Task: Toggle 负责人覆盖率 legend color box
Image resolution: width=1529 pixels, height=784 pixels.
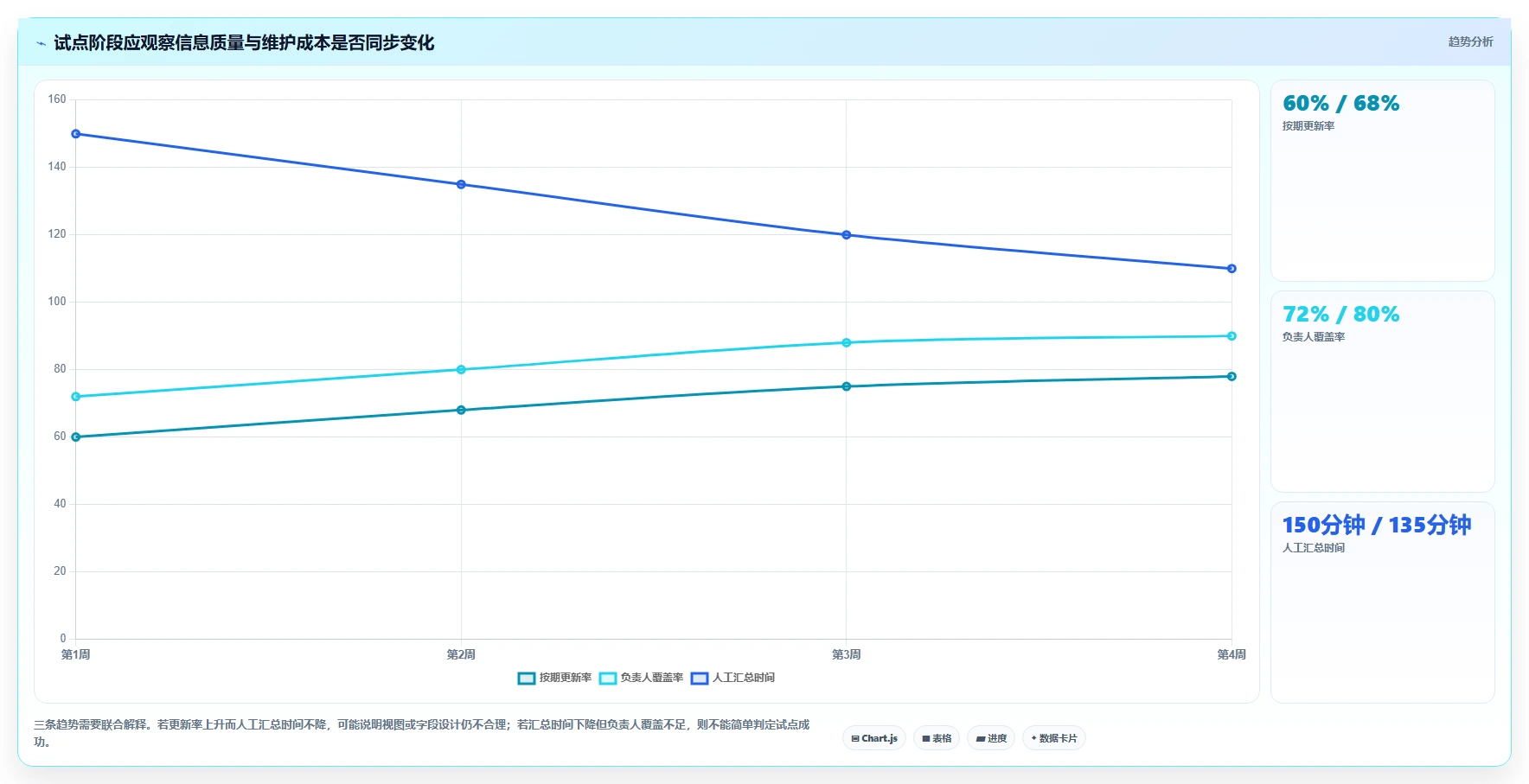Action: click(608, 679)
